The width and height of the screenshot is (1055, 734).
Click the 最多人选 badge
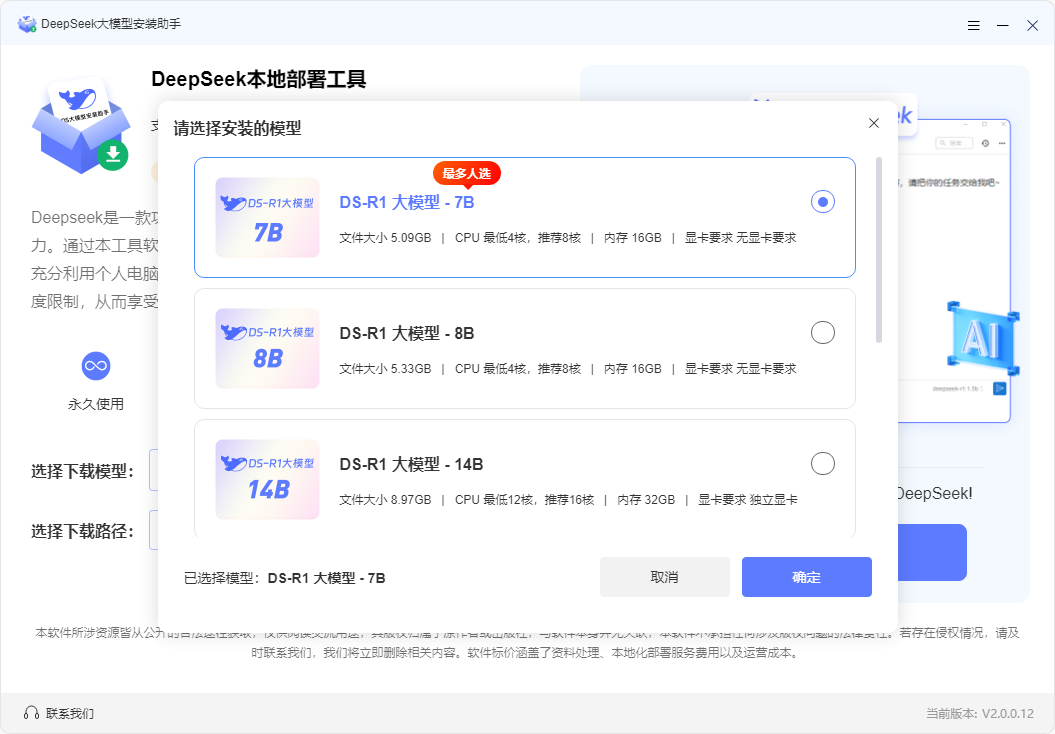466,174
